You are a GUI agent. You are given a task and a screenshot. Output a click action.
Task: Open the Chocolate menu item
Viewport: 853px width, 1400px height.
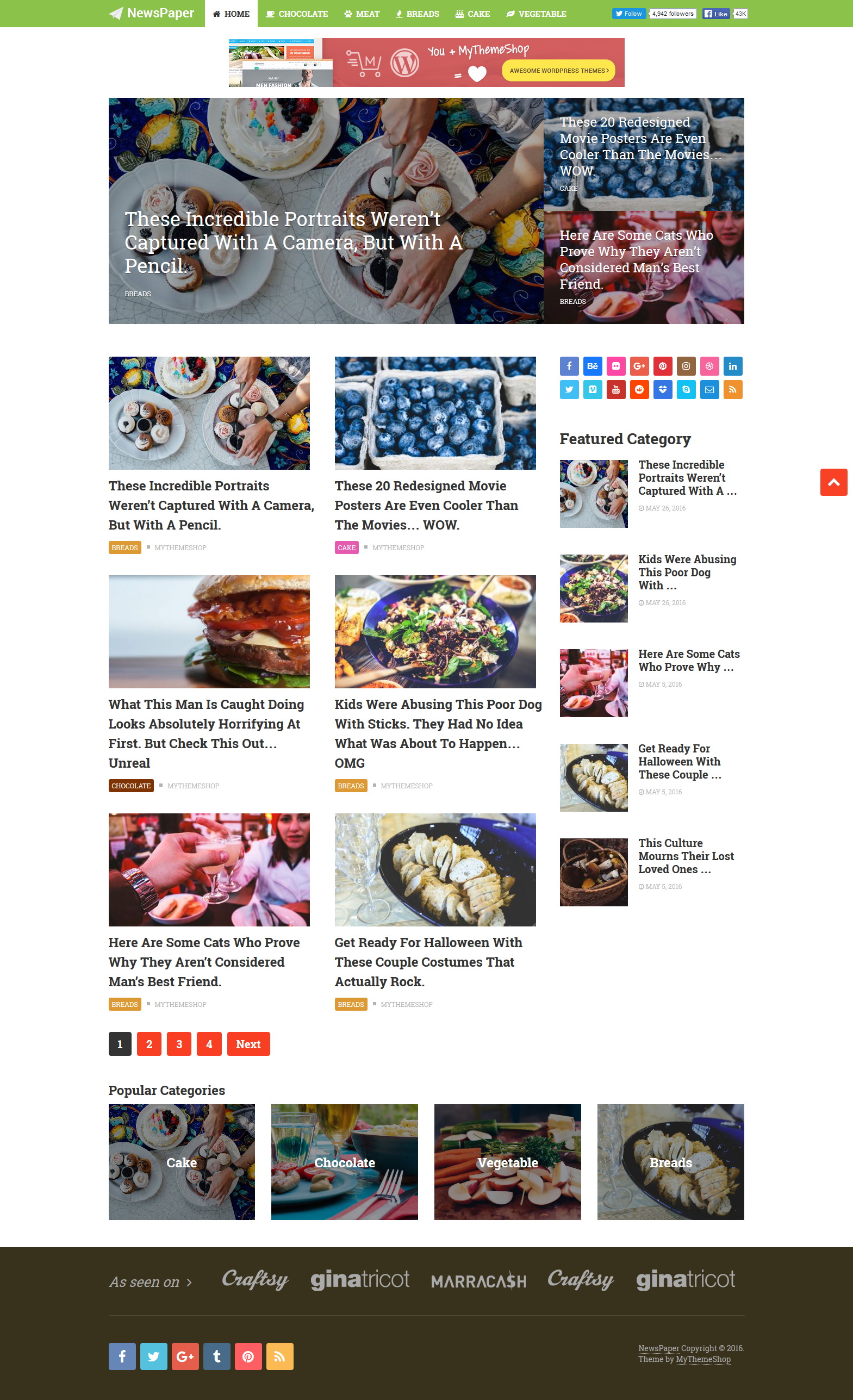point(297,14)
